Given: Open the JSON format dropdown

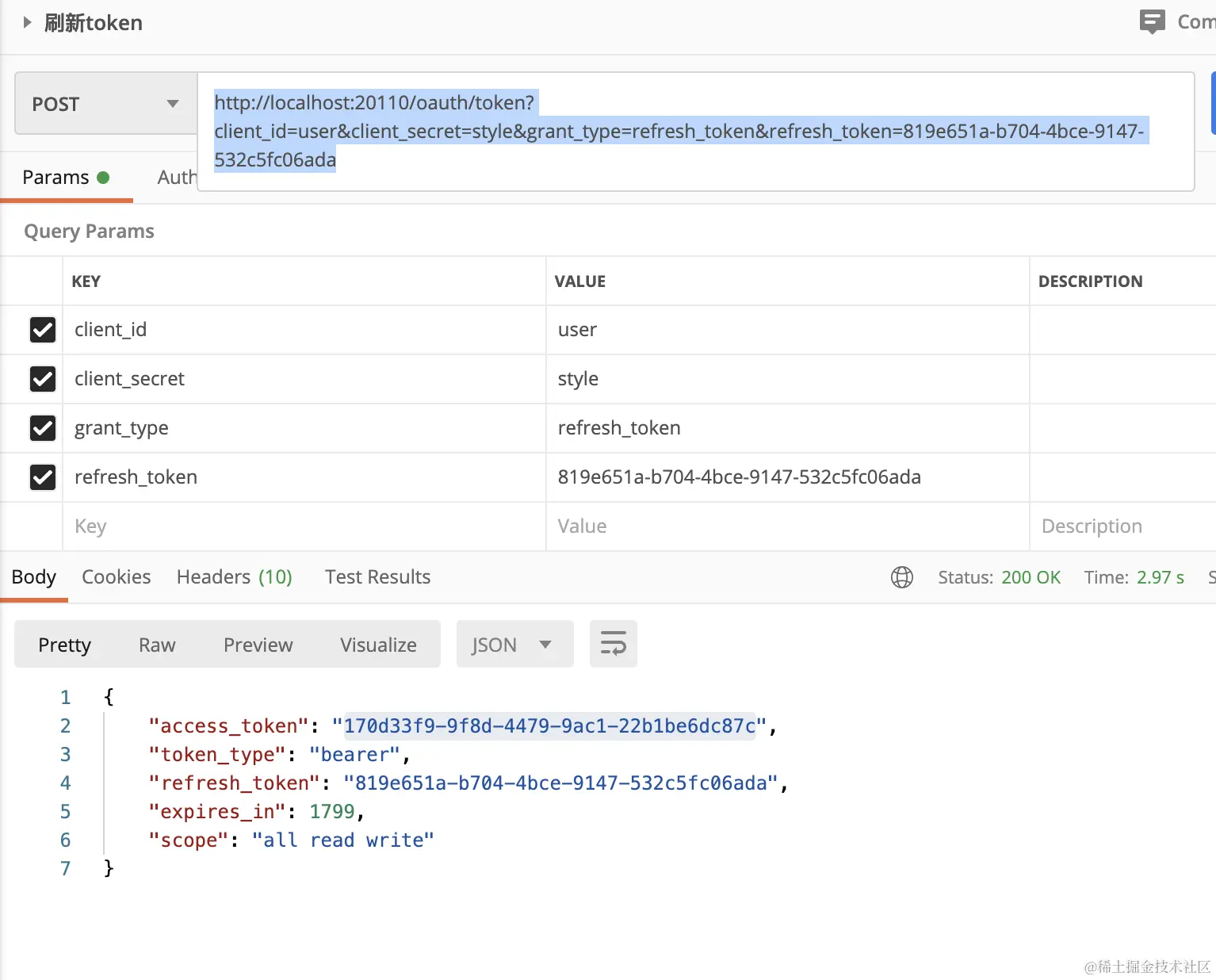Looking at the screenshot, I should (x=515, y=645).
